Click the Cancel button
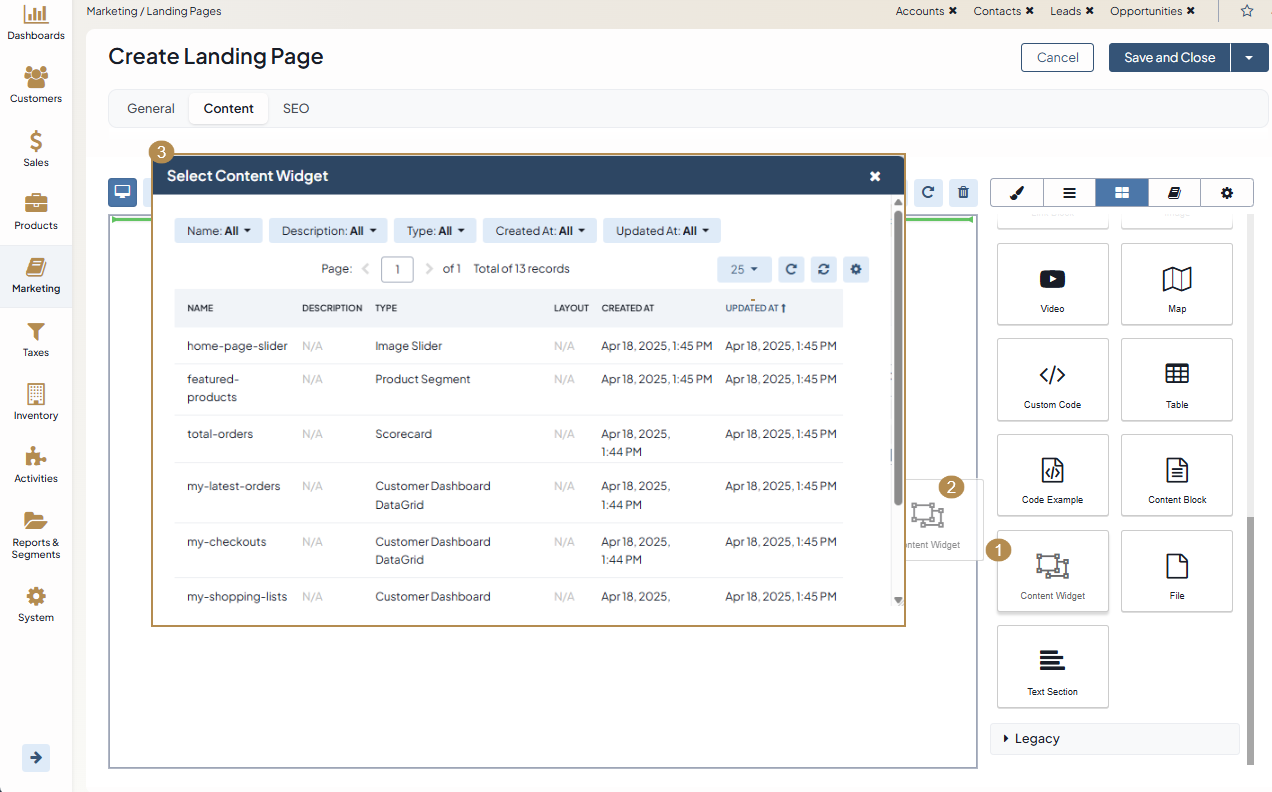Screen dimensions: 1272x792 [1057, 58]
